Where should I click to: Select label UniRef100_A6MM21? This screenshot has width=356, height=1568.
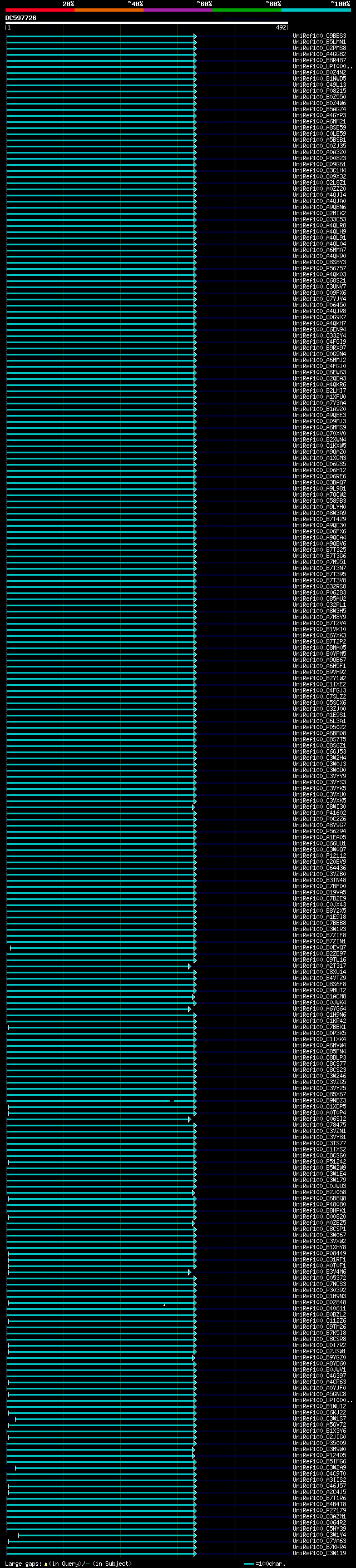click(319, 121)
